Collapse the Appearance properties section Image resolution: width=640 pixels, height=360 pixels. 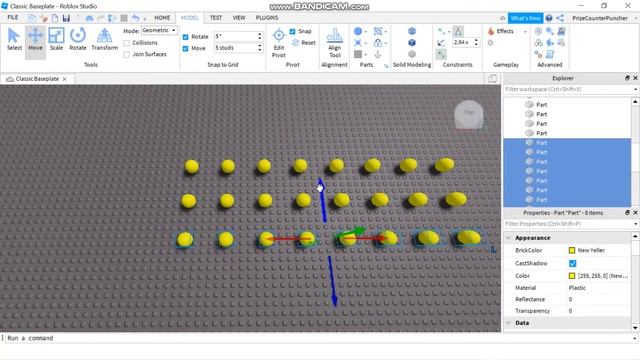click(509, 238)
